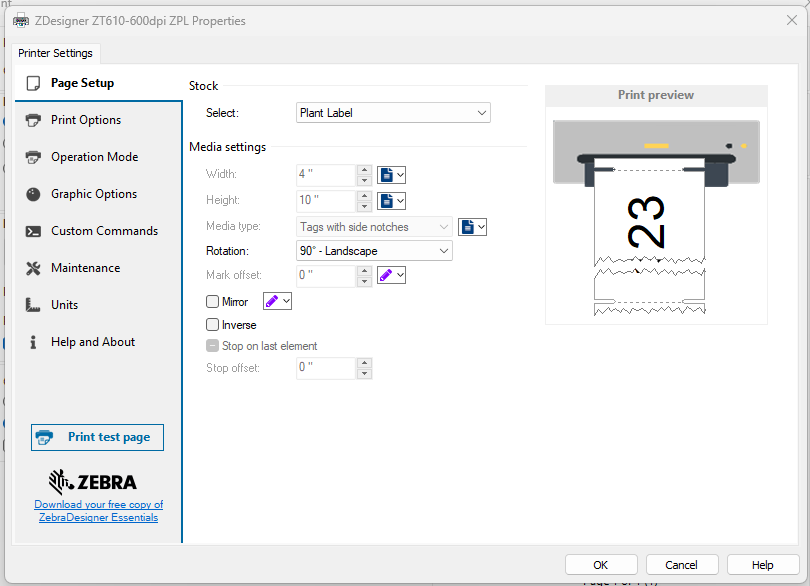Click the Help and About info icon
Screen dimensions: 810x586
point(33,342)
